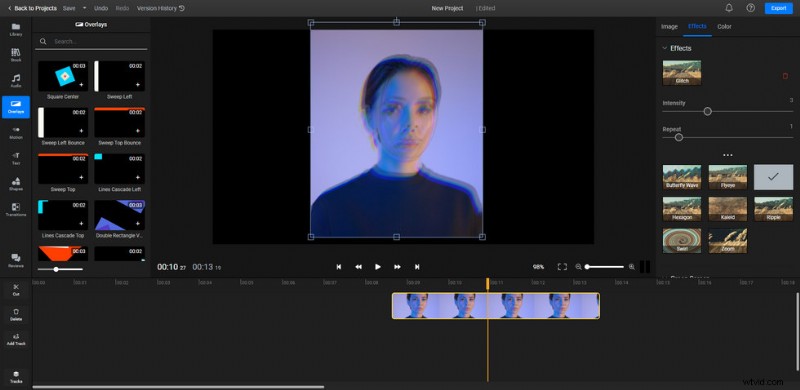Click the three-dots more options in Effects
Image resolution: width=800 pixels, height=390 pixels.
coord(728,155)
